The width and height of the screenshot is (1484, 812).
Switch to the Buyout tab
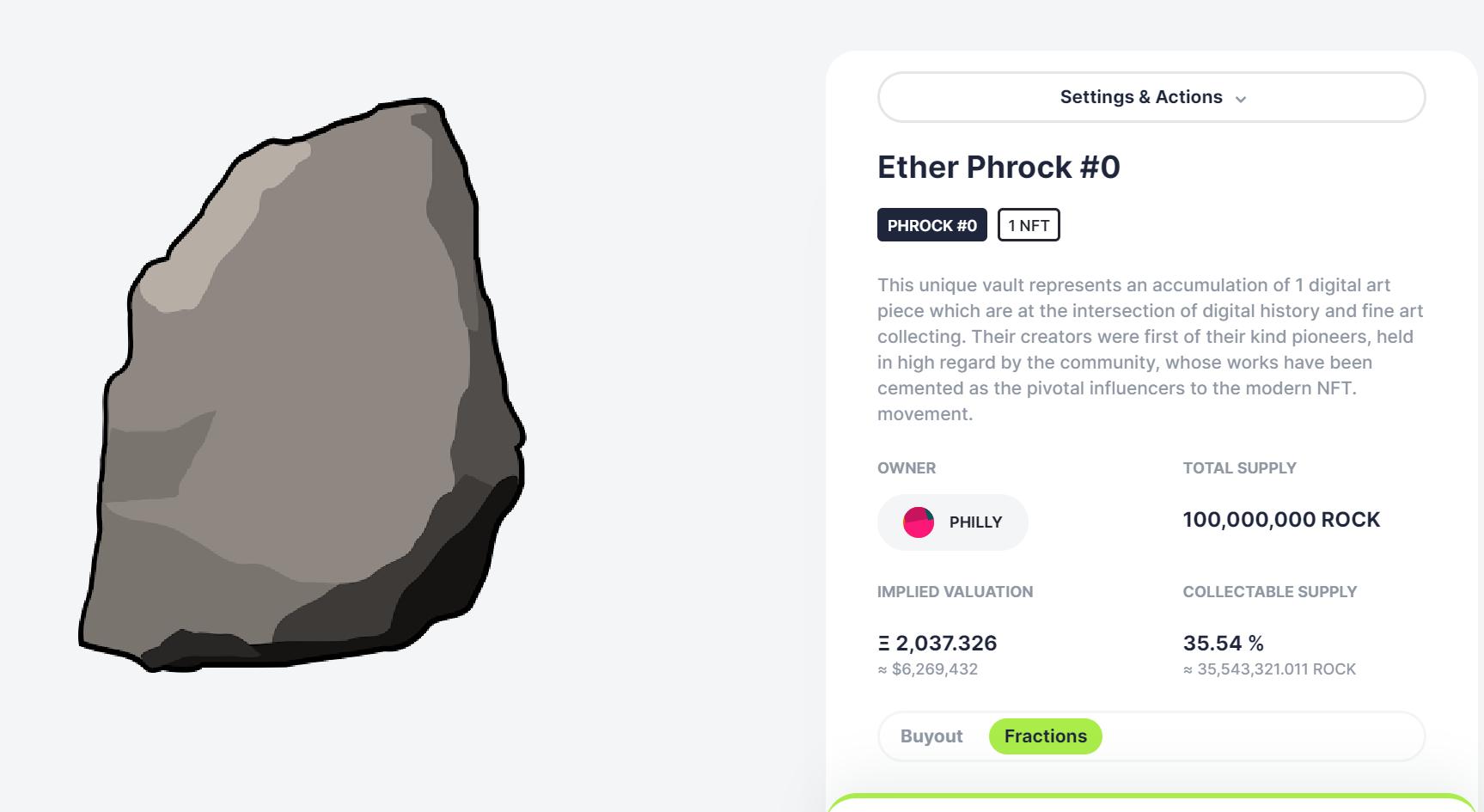931,736
